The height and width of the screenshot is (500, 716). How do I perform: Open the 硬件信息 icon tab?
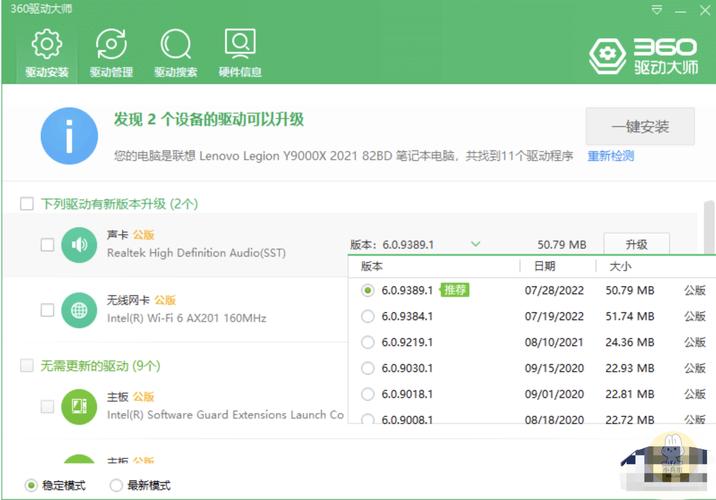pyautogui.click(x=240, y=53)
